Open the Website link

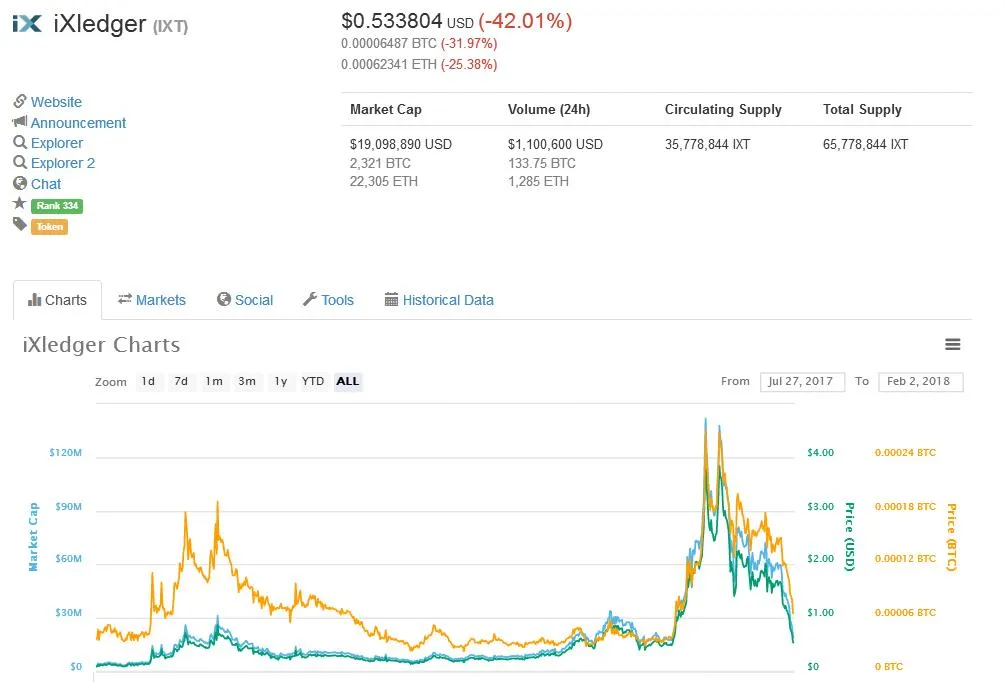point(56,102)
